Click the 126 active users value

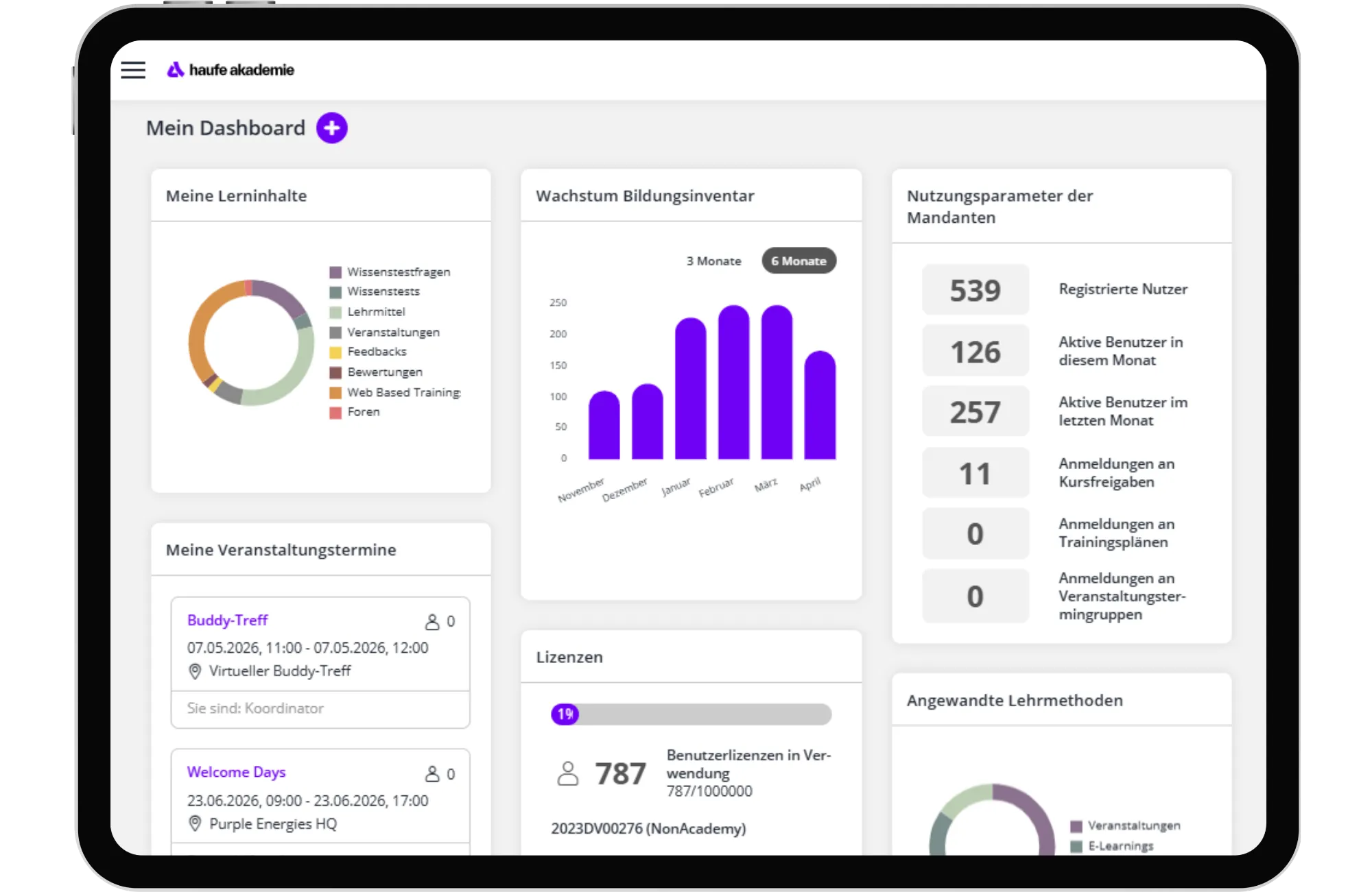coord(975,351)
